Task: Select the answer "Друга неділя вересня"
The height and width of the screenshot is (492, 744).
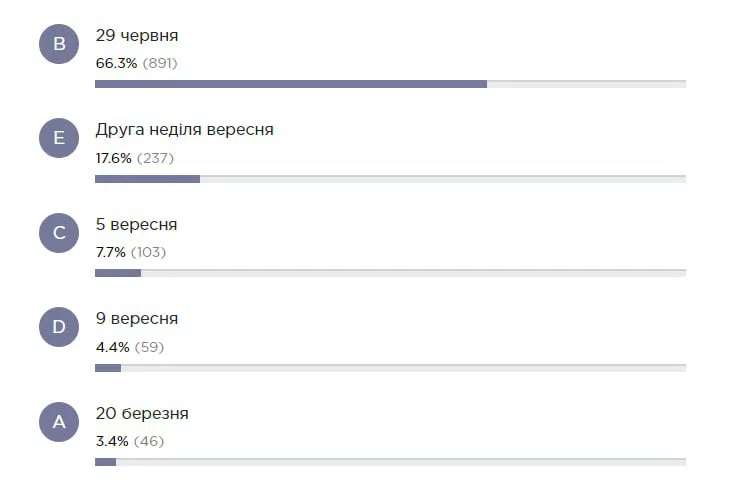Action: (185, 130)
